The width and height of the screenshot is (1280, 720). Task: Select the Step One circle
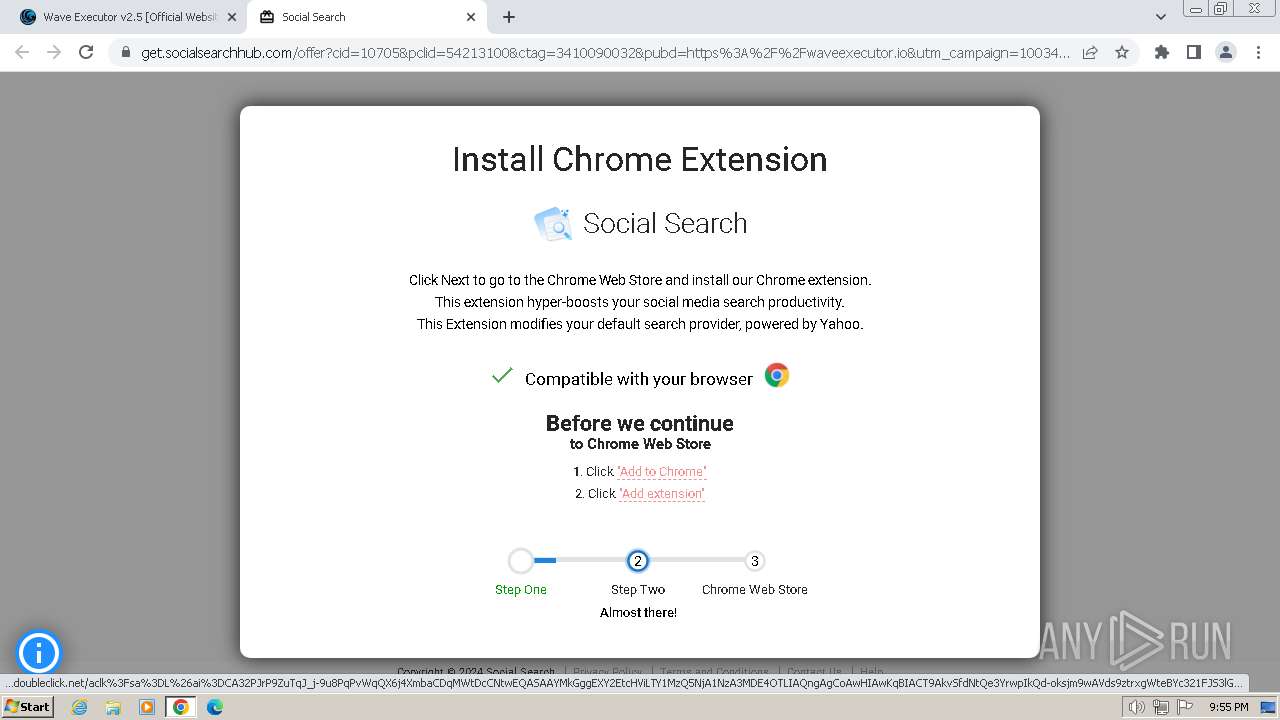(521, 561)
